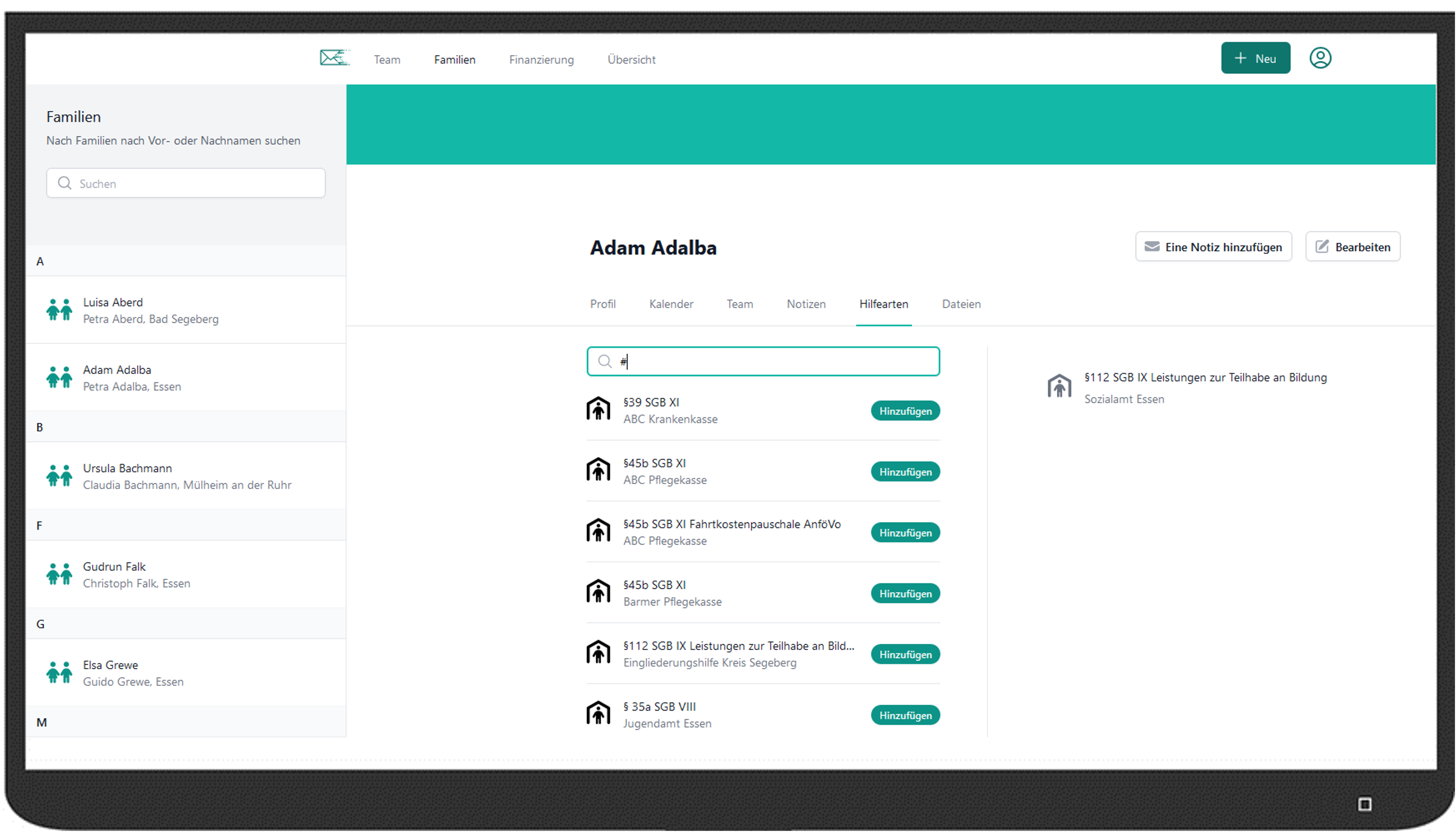Screen dimensions: 1456x832
Task: Switch to the Kalender tab
Action: [x=671, y=304]
